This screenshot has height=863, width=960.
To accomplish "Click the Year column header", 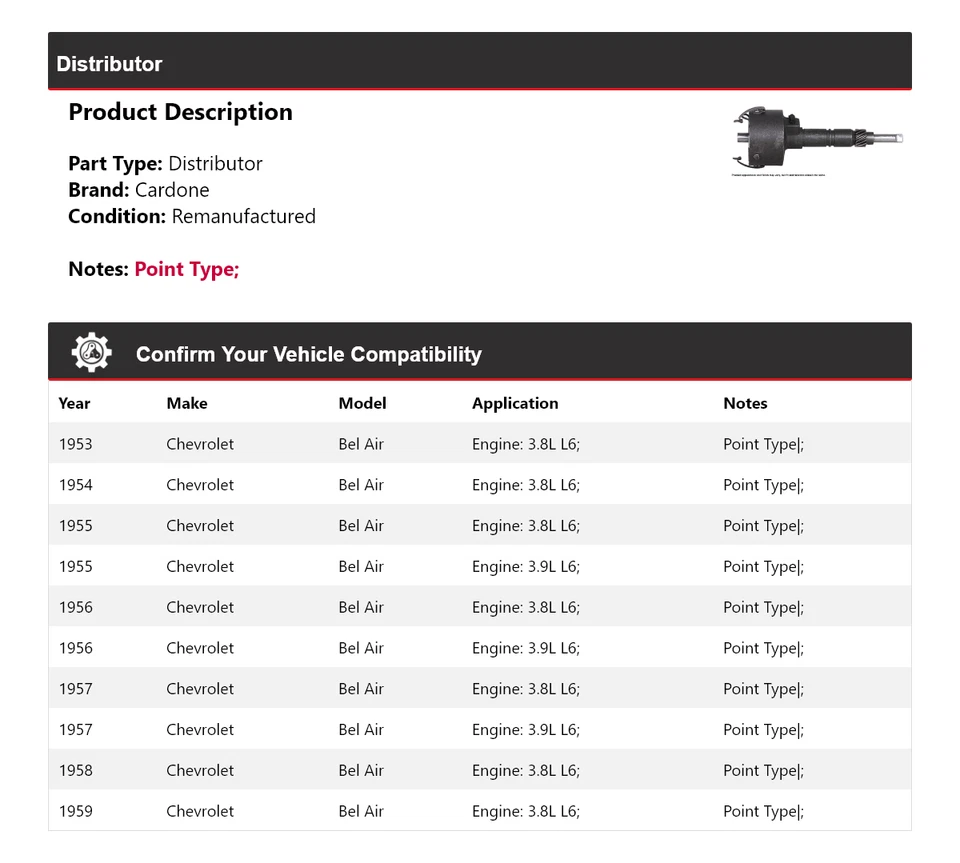I will pos(74,403).
